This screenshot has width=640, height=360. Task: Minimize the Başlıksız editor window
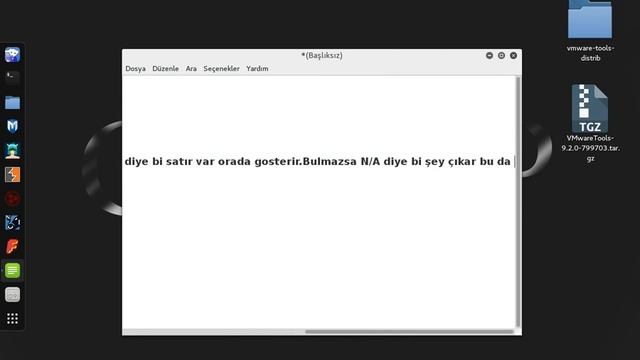click(x=489, y=56)
